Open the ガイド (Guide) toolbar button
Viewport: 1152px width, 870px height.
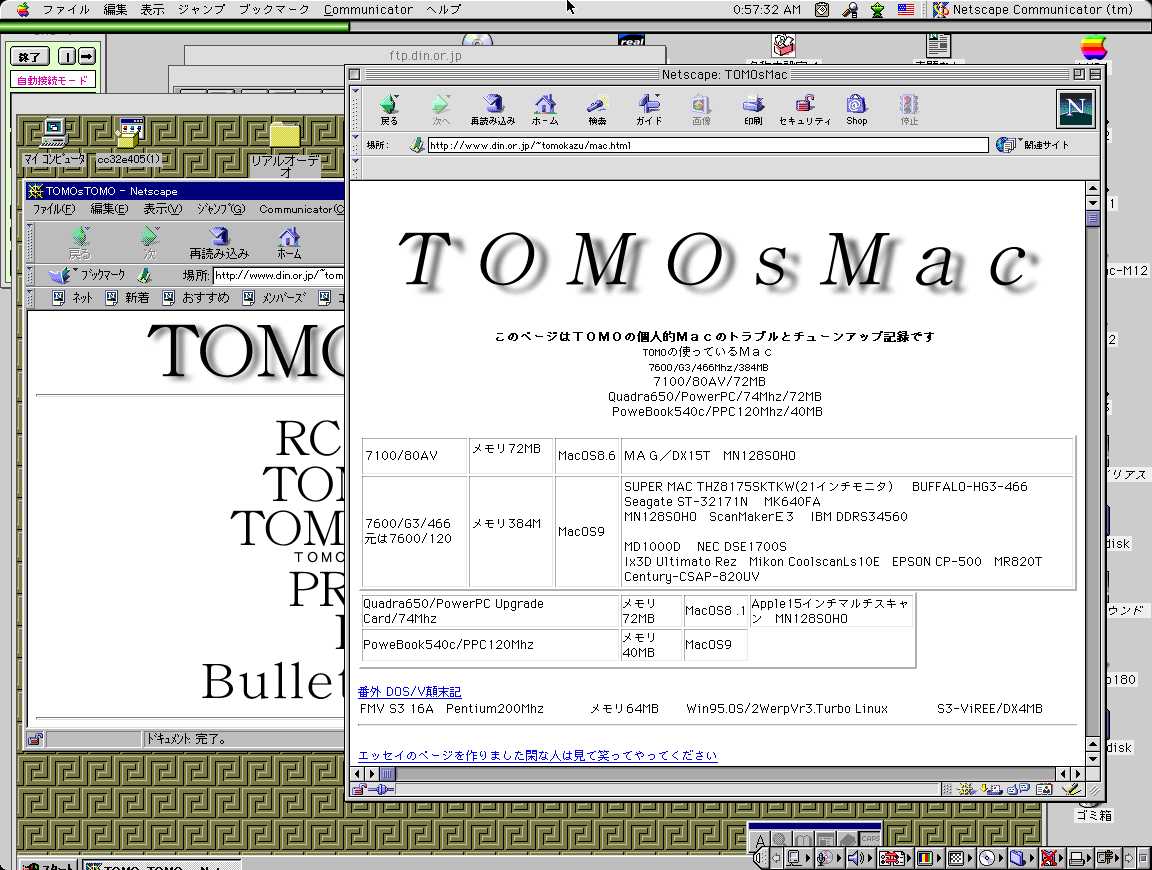point(649,109)
